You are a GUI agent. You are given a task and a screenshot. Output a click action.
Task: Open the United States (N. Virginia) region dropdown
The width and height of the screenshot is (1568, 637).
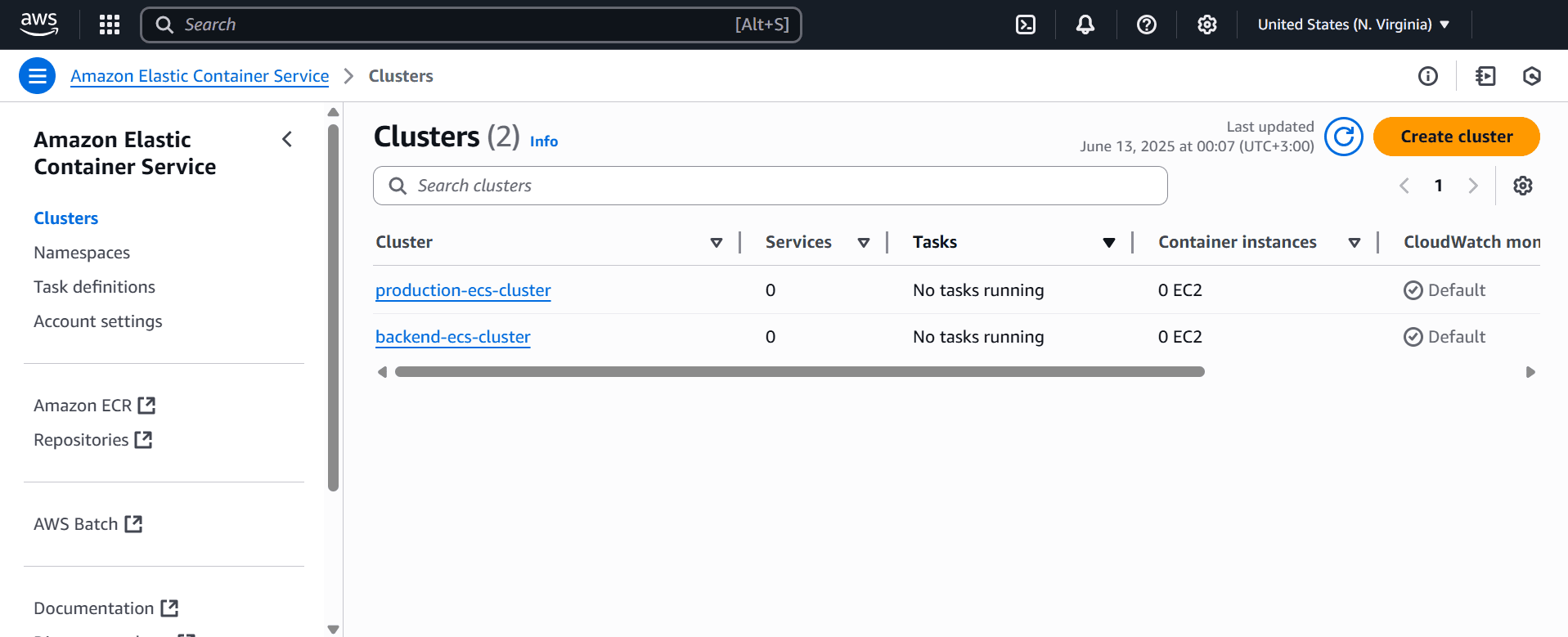coord(1354,25)
